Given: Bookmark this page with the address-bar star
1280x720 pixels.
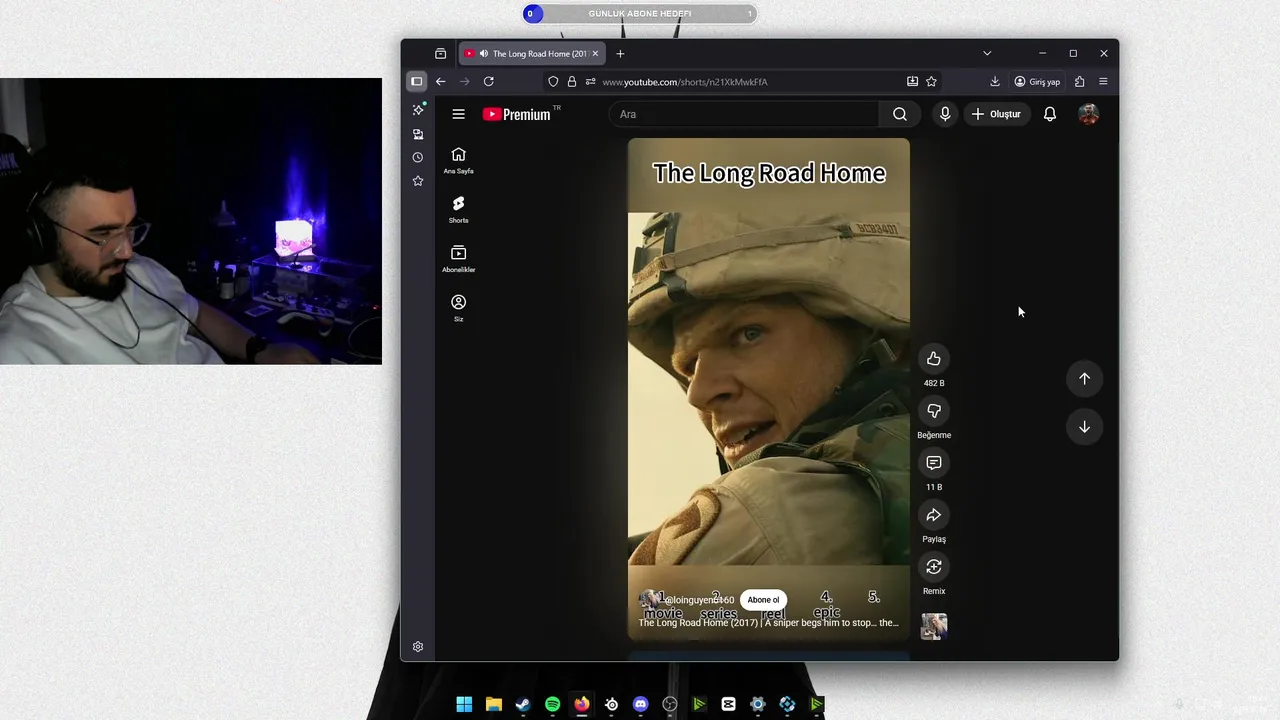Looking at the screenshot, I should (x=931, y=82).
